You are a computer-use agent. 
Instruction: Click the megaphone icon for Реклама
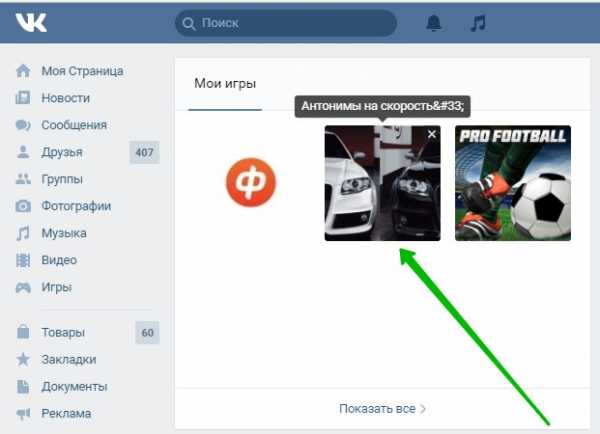coord(23,413)
